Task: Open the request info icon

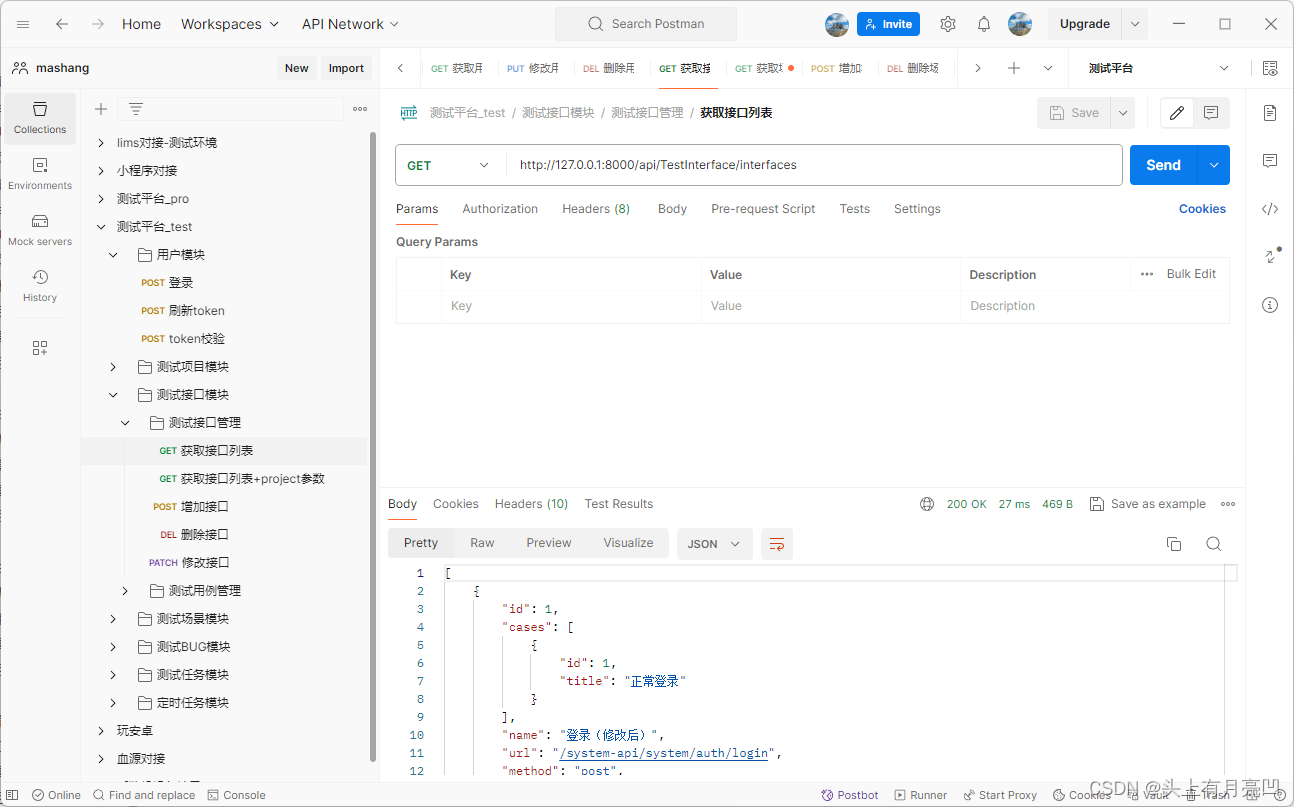Action: [1270, 305]
